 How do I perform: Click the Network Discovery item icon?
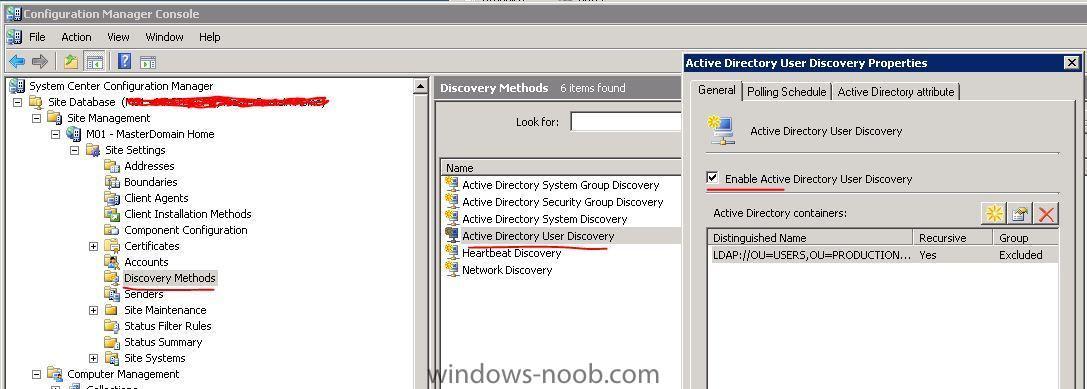(452, 270)
